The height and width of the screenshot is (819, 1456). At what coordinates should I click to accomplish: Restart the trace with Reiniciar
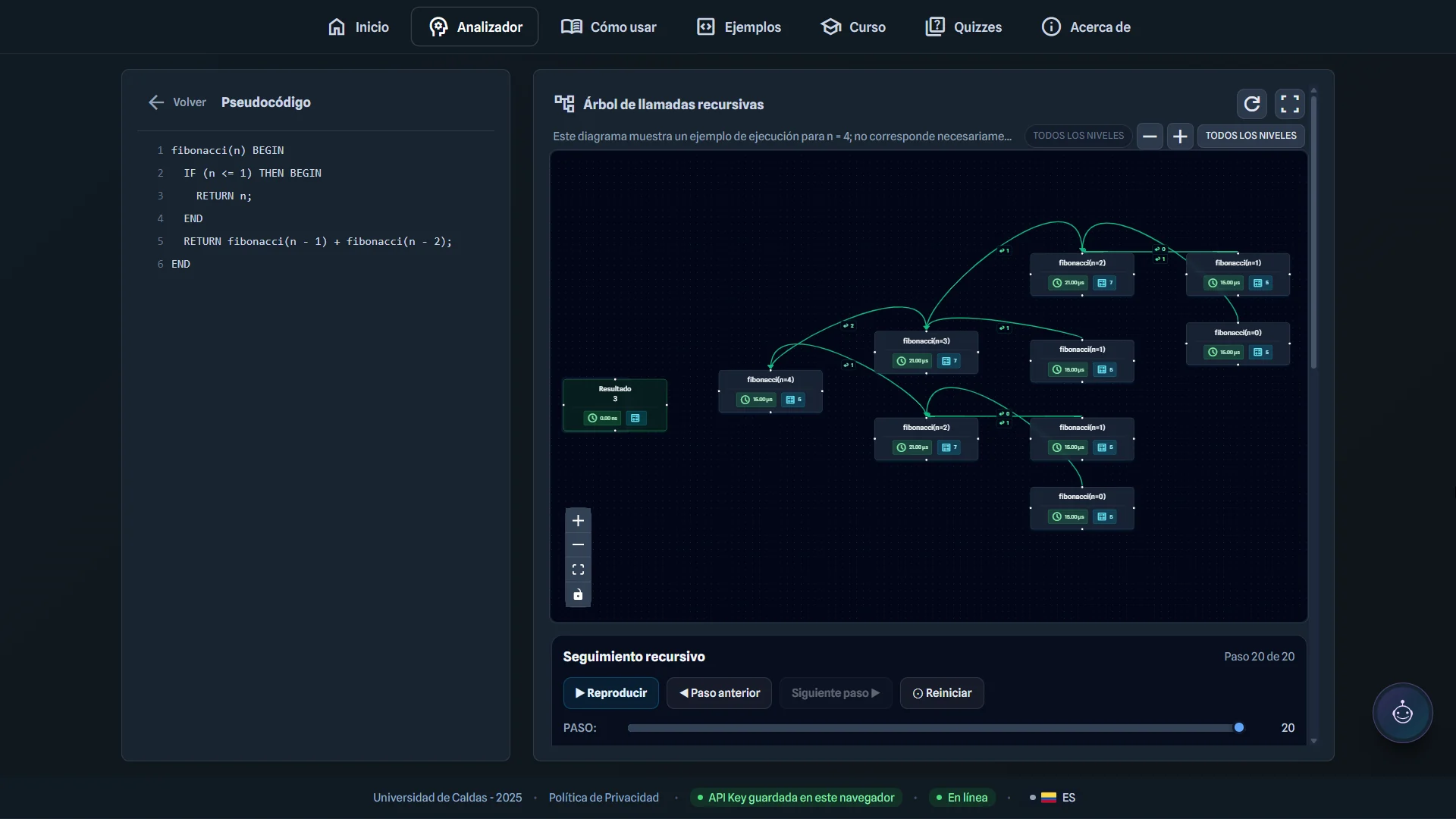click(942, 693)
